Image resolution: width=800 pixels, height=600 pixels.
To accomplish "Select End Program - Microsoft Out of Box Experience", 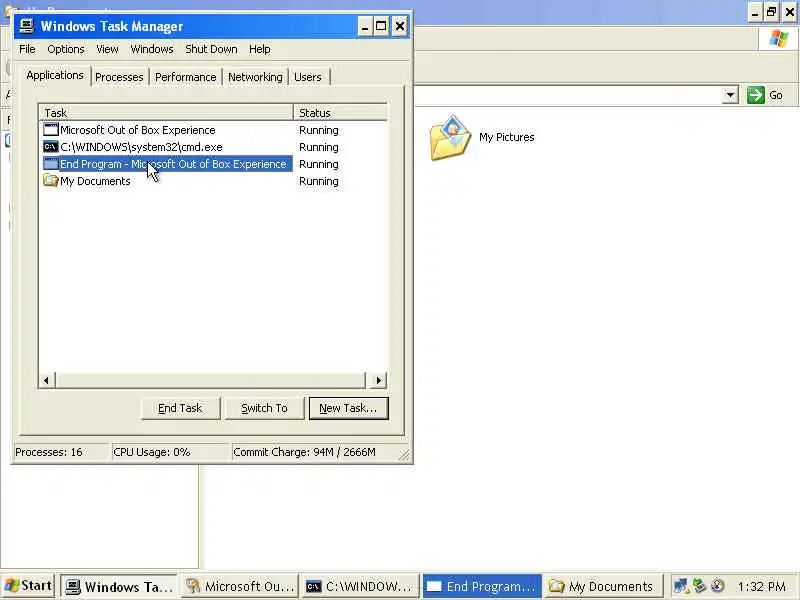I will pyautogui.click(x=173, y=164).
